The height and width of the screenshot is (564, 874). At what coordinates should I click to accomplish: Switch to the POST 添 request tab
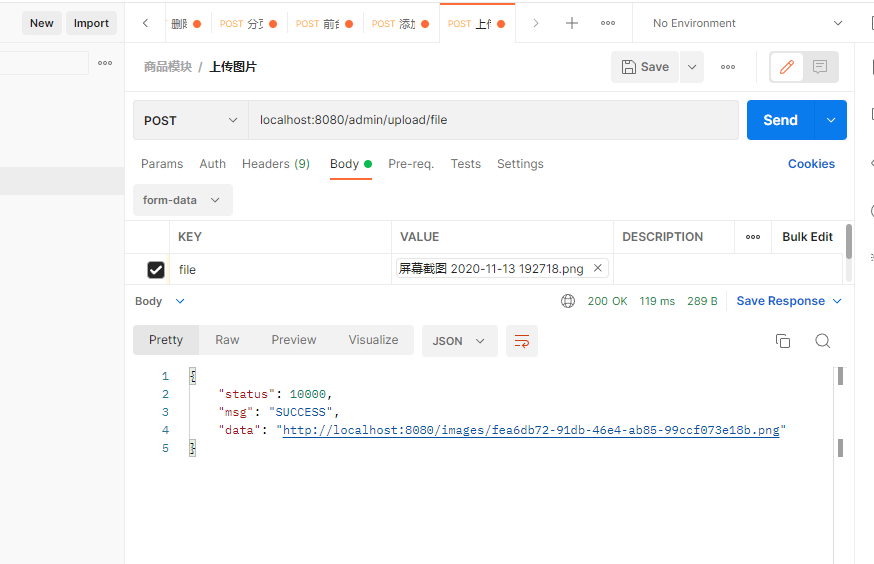[x=400, y=24]
